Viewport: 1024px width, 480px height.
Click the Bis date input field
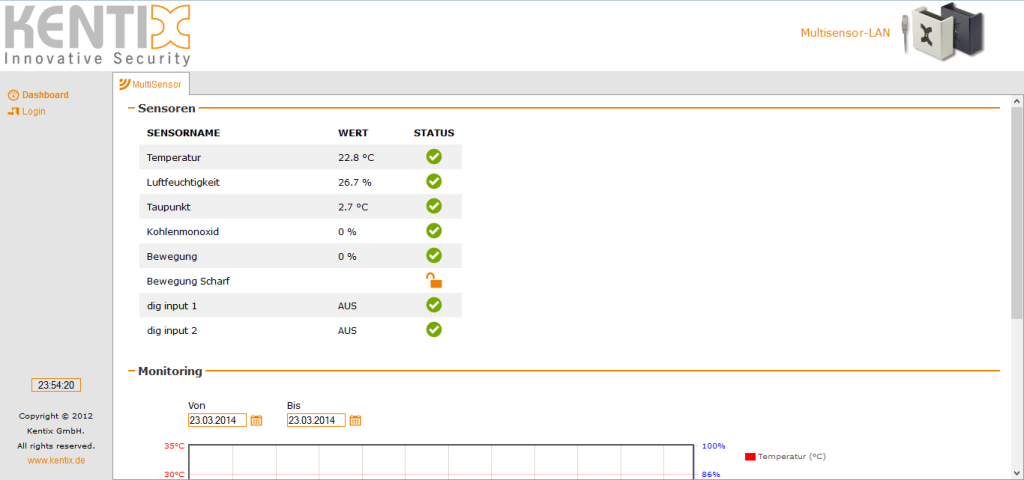316,421
